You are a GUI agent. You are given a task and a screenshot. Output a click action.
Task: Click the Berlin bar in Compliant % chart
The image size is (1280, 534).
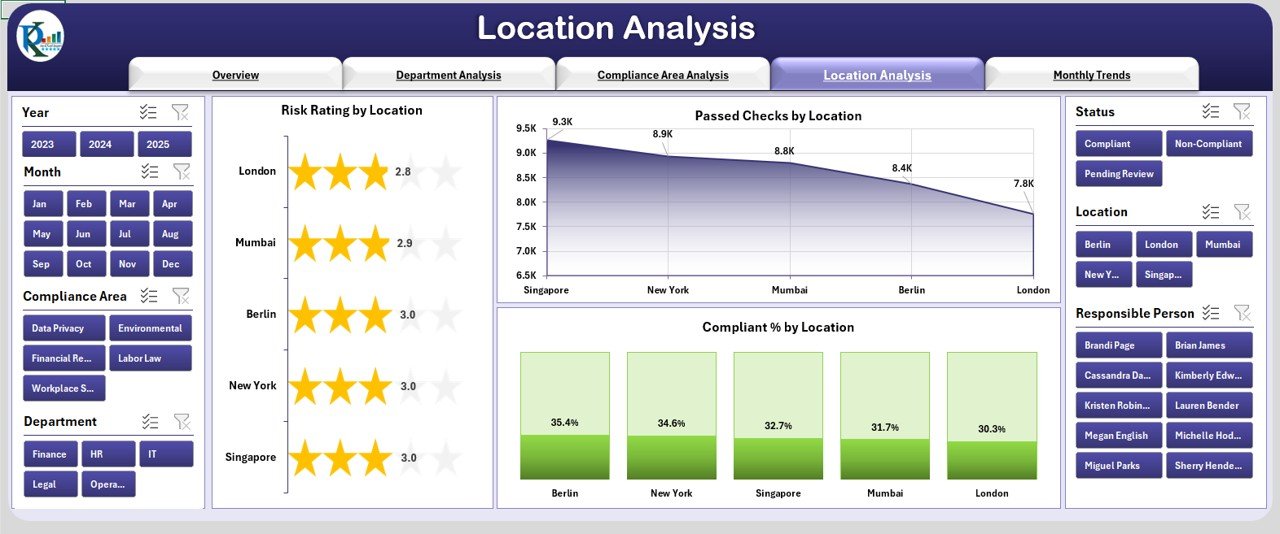pyautogui.click(x=564, y=416)
